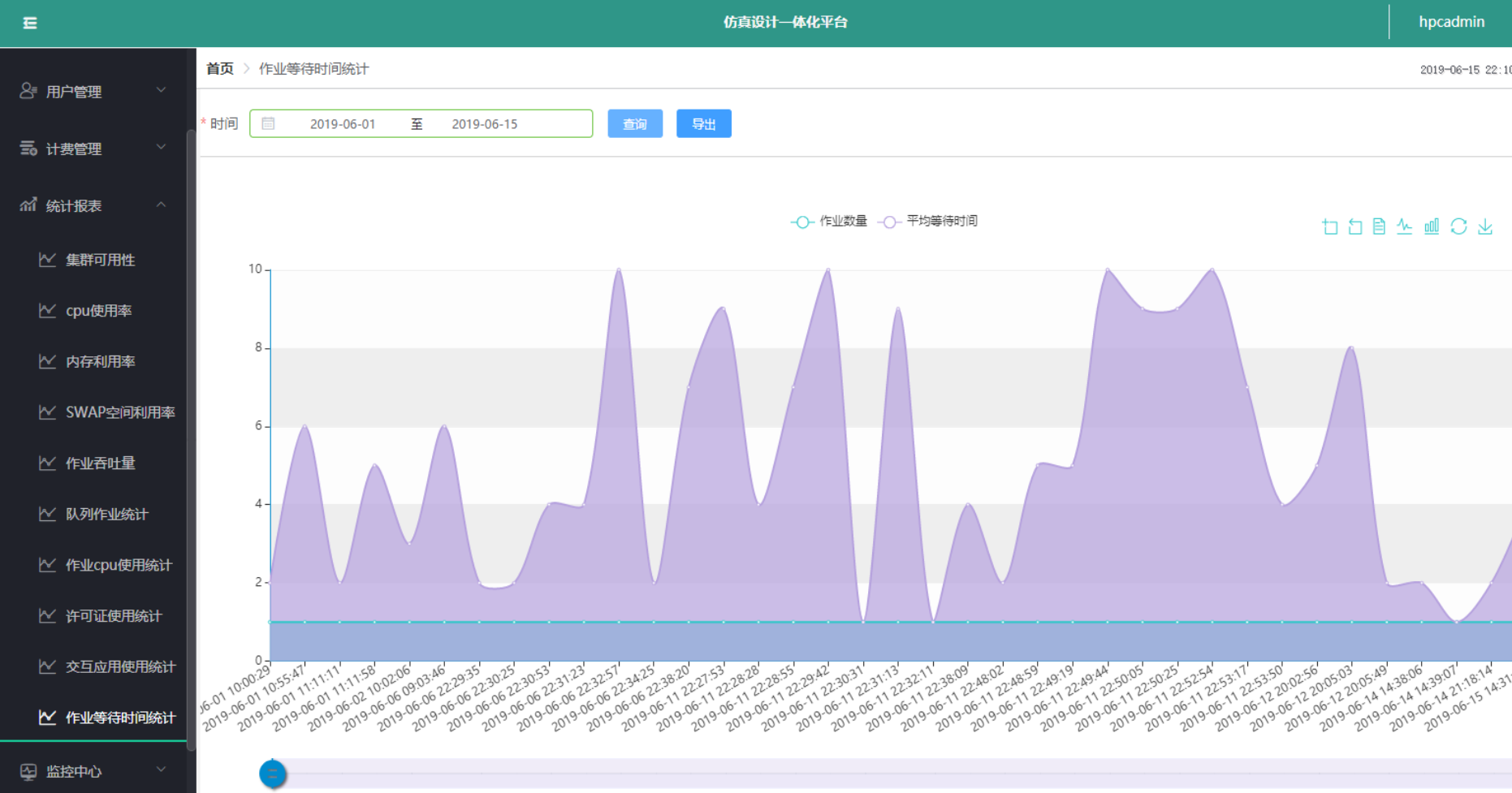Switch chart to bar type
The height and width of the screenshot is (793, 1512).
coord(1432,226)
